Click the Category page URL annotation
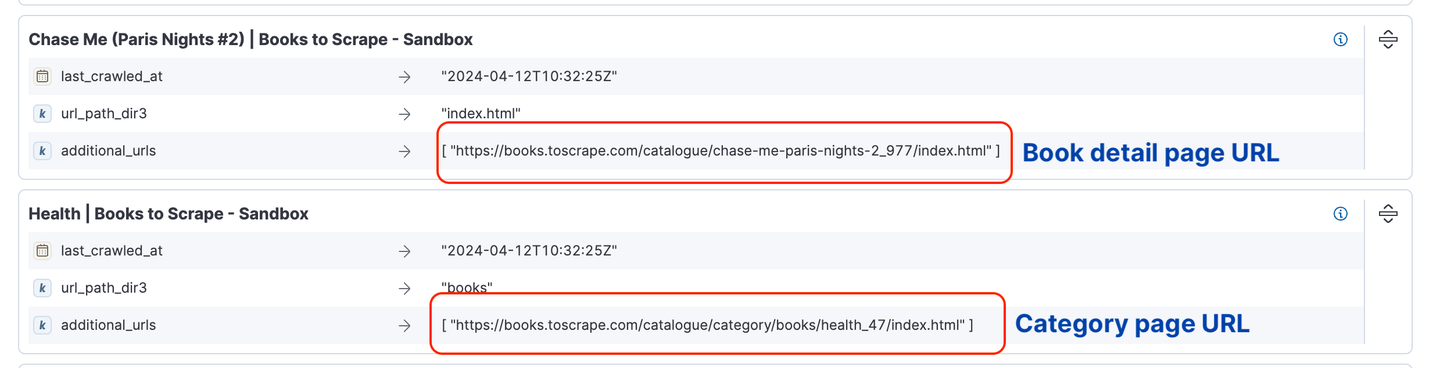1440x368 pixels. [1133, 324]
